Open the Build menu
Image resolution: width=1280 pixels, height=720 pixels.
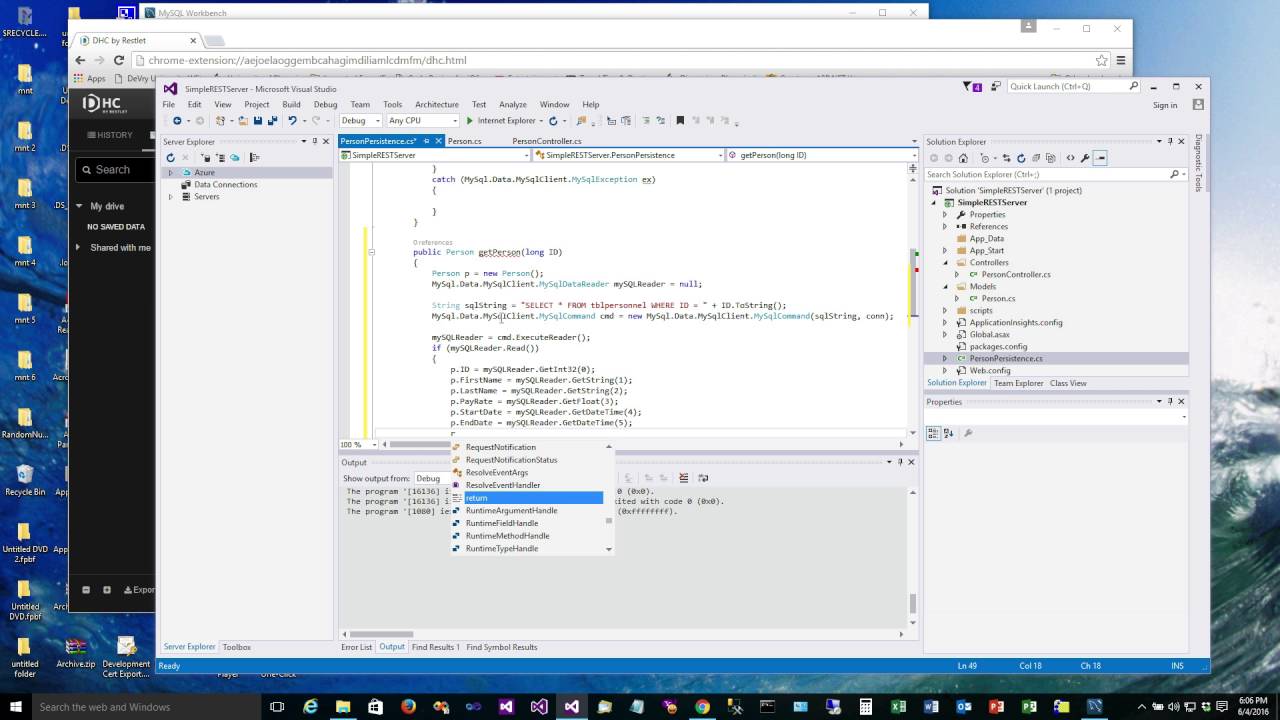pyautogui.click(x=291, y=104)
